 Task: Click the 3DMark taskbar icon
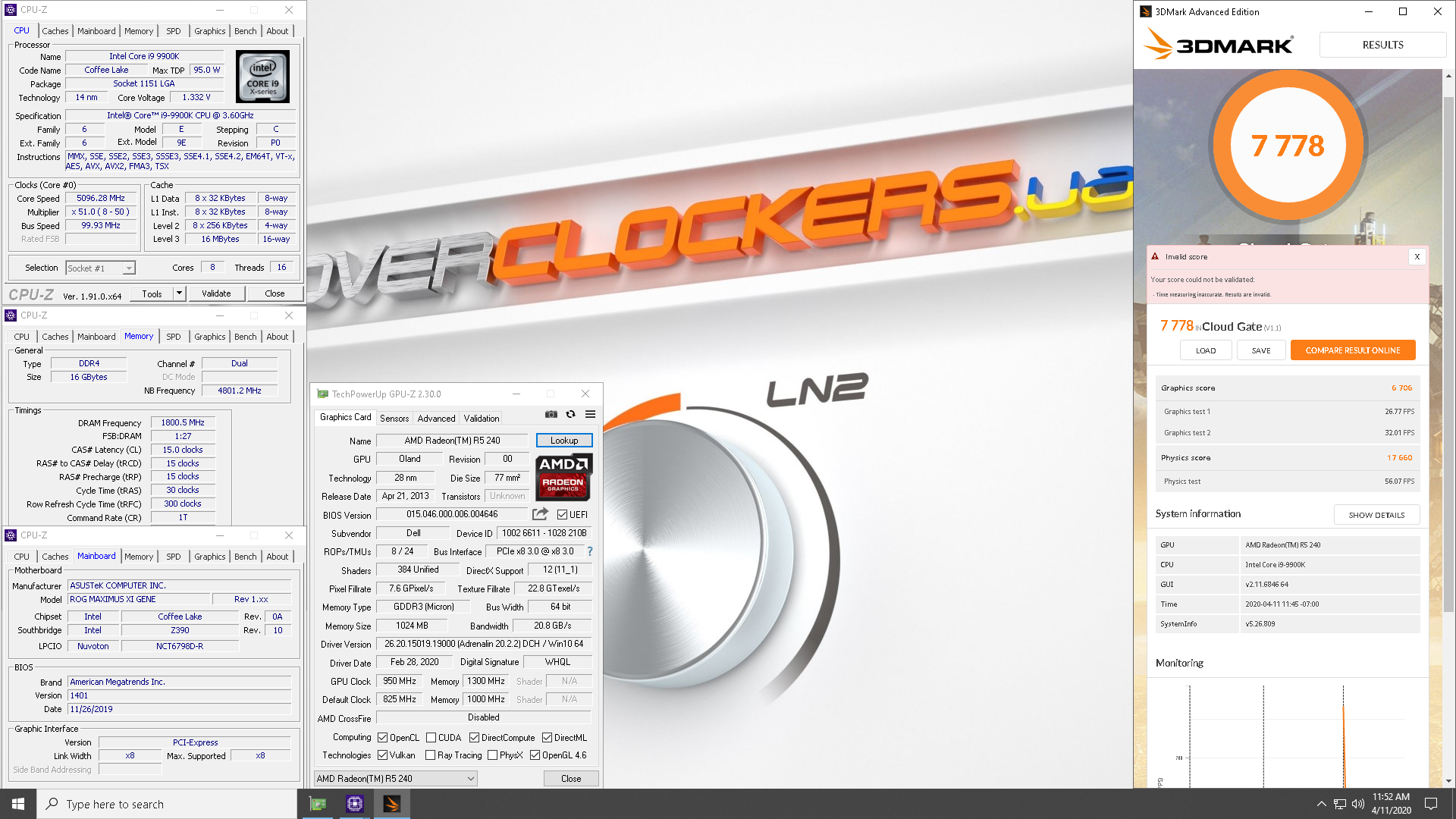pos(391,804)
